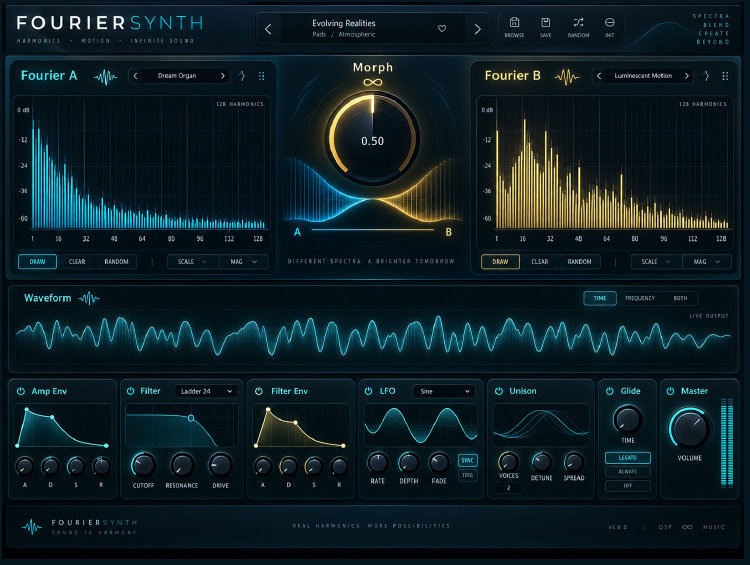This screenshot has width=750, height=565.
Task: Switch waveform view to Both
Action: 680,298
